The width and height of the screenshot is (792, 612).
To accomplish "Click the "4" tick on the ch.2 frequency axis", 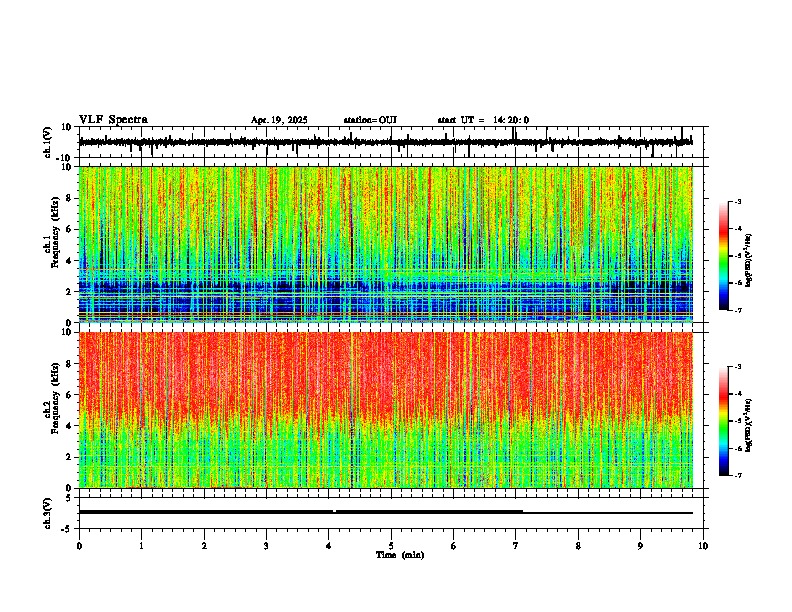I will tap(71, 426).
